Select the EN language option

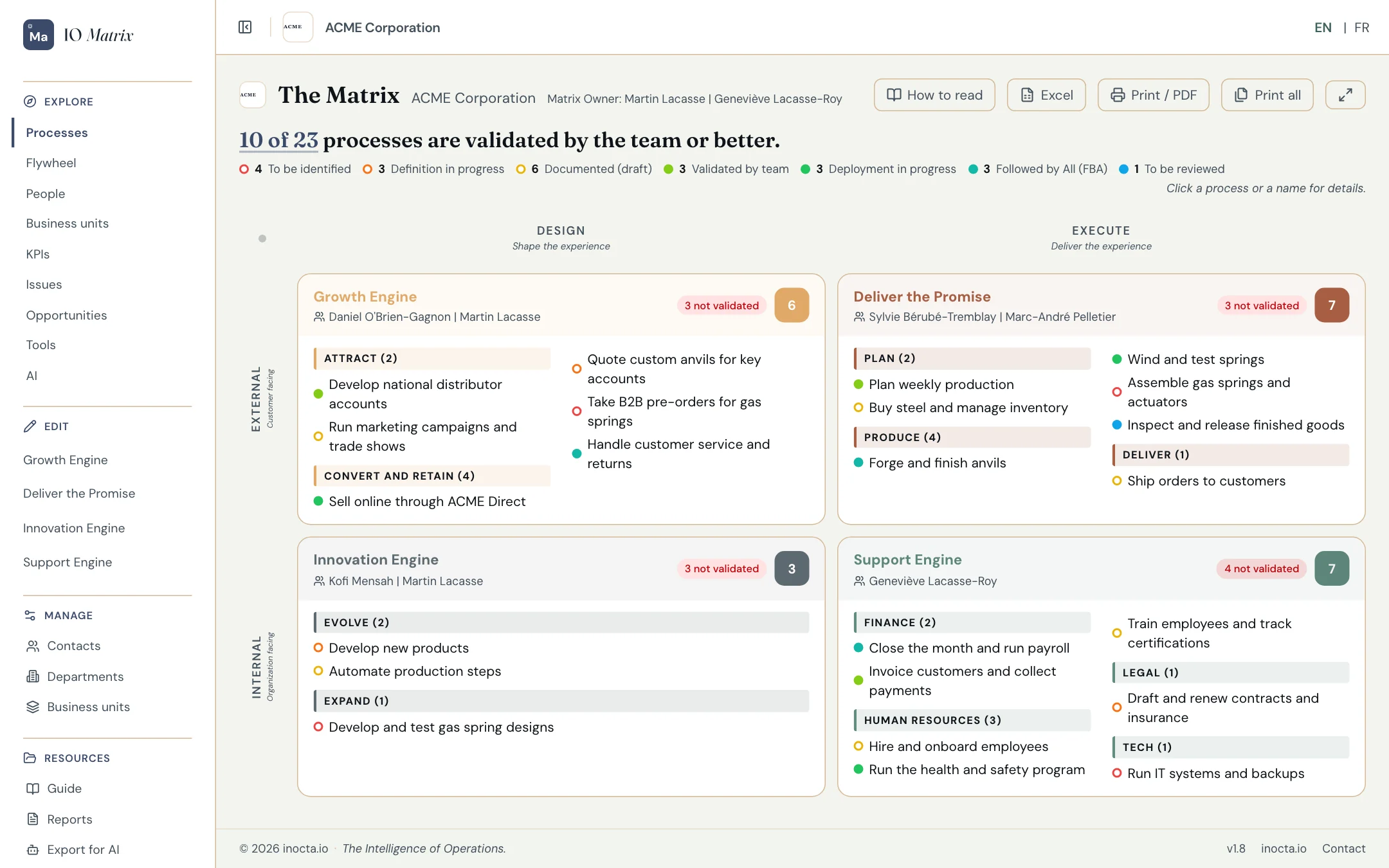coord(1323,28)
